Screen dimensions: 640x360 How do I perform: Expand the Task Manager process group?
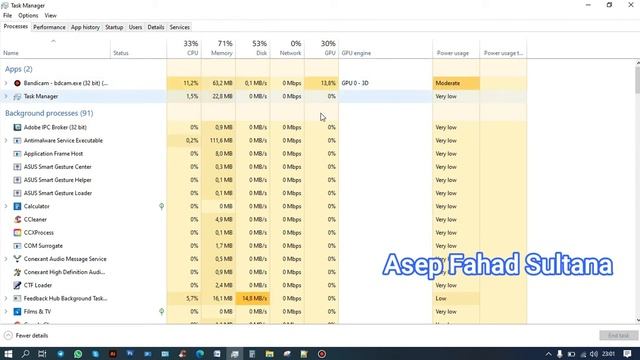pyautogui.click(x=6, y=96)
